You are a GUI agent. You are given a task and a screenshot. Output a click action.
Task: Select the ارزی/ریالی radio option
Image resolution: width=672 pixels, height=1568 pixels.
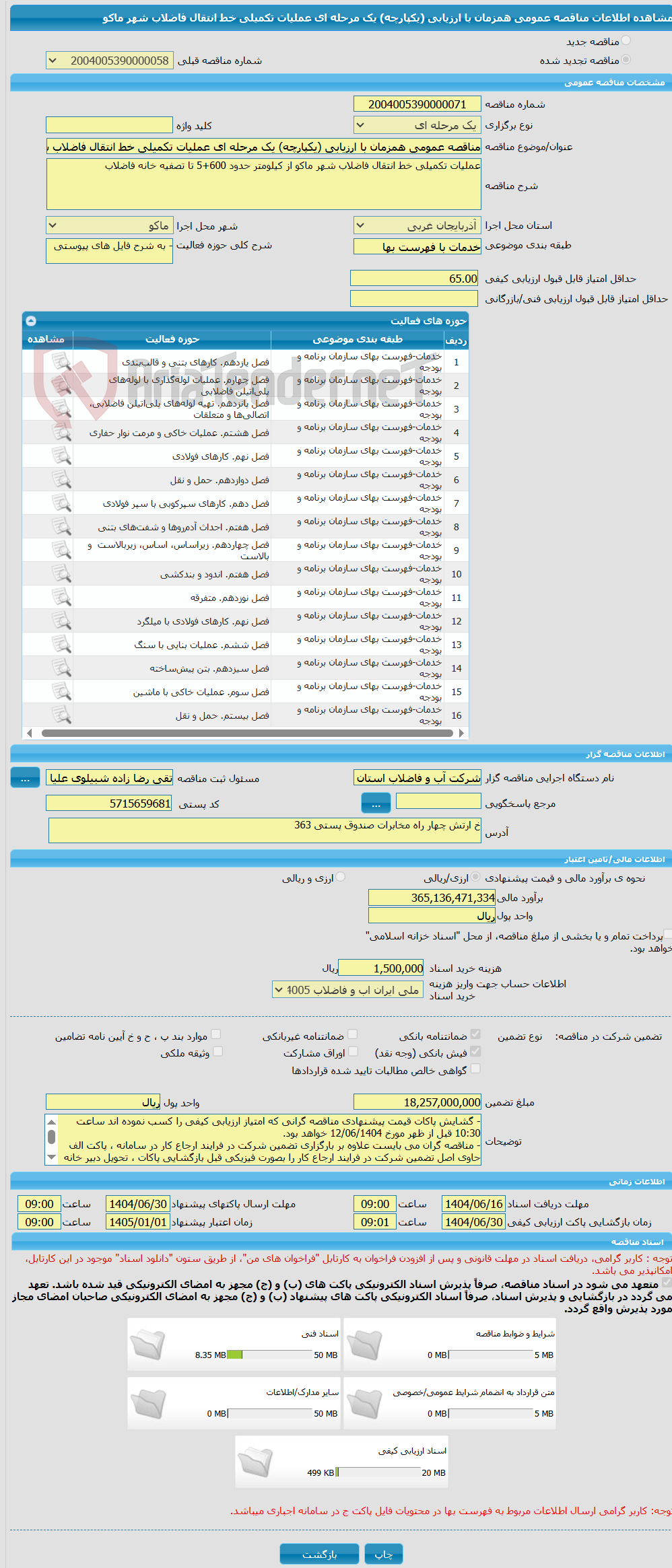(x=476, y=877)
